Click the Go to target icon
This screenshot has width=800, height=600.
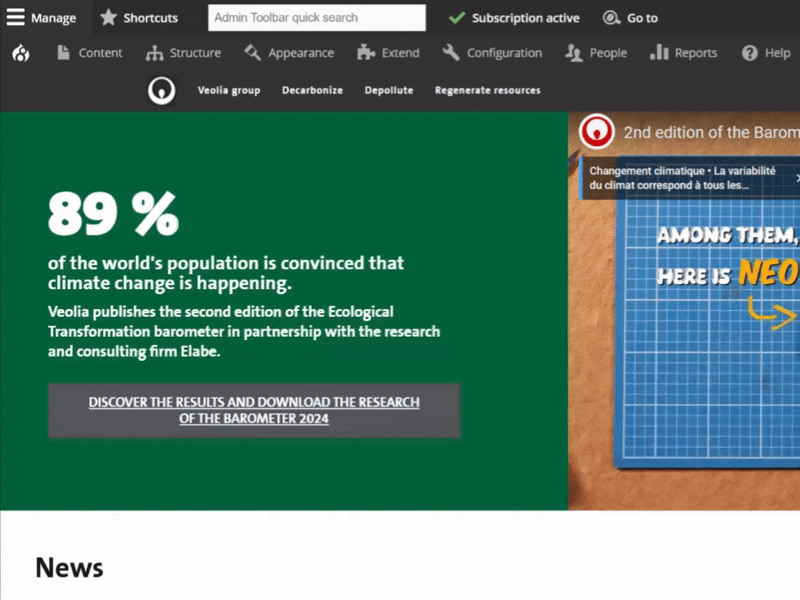pos(611,18)
